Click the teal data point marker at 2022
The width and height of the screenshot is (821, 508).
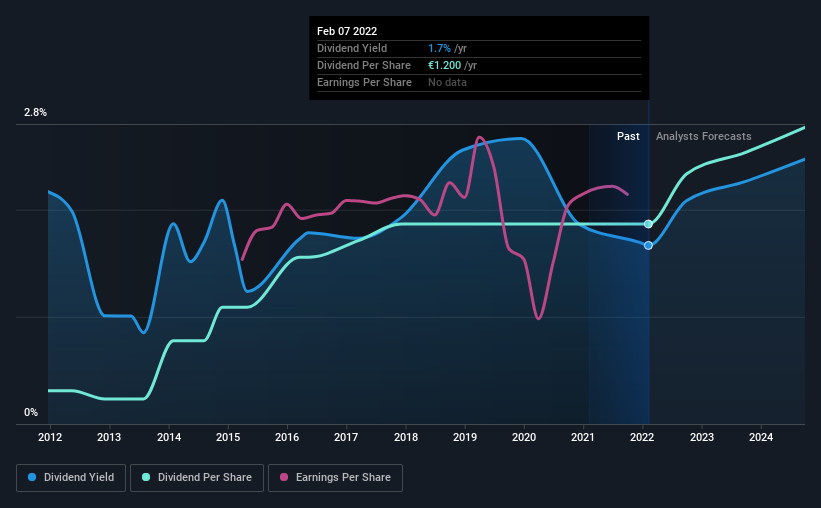tap(648, 224)
